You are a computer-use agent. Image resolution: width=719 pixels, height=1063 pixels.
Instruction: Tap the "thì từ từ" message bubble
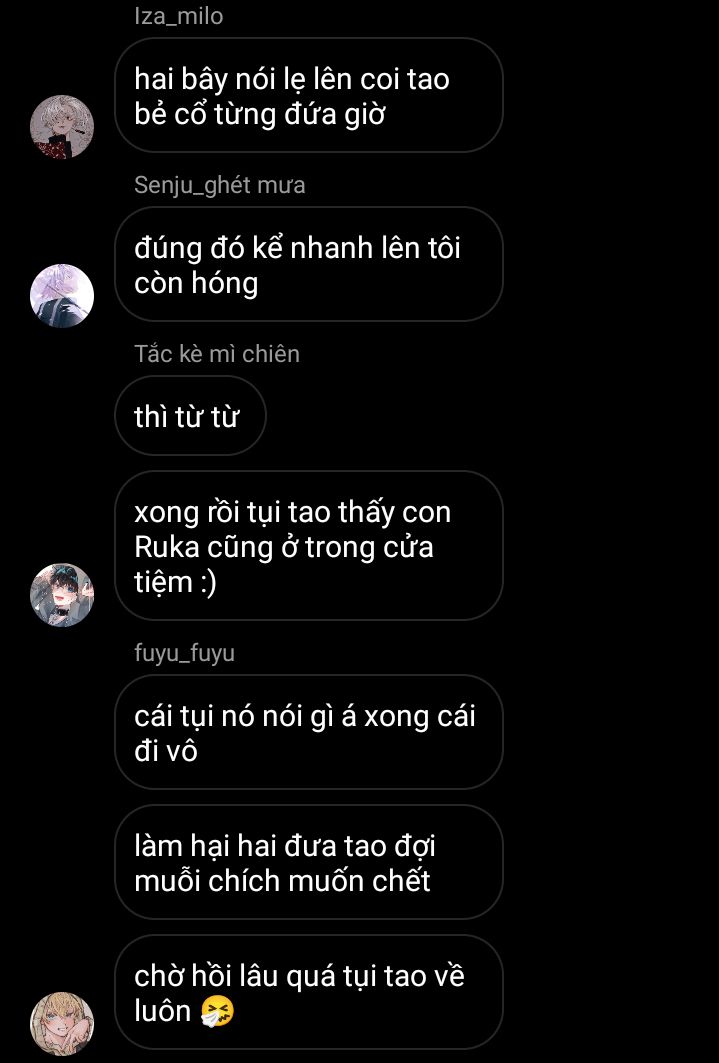[190, 416]
